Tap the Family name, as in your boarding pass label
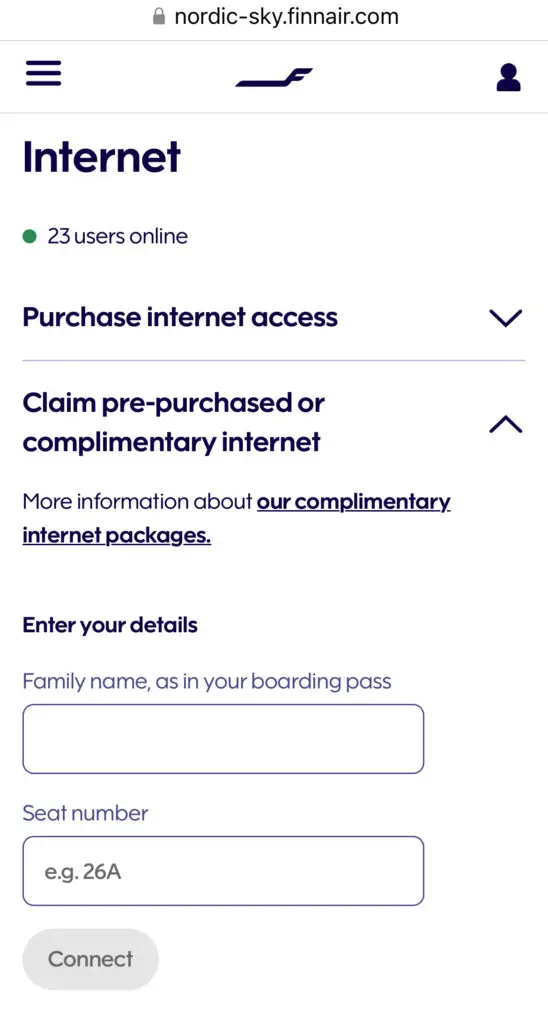The image size is (548, 1024). 207,682
